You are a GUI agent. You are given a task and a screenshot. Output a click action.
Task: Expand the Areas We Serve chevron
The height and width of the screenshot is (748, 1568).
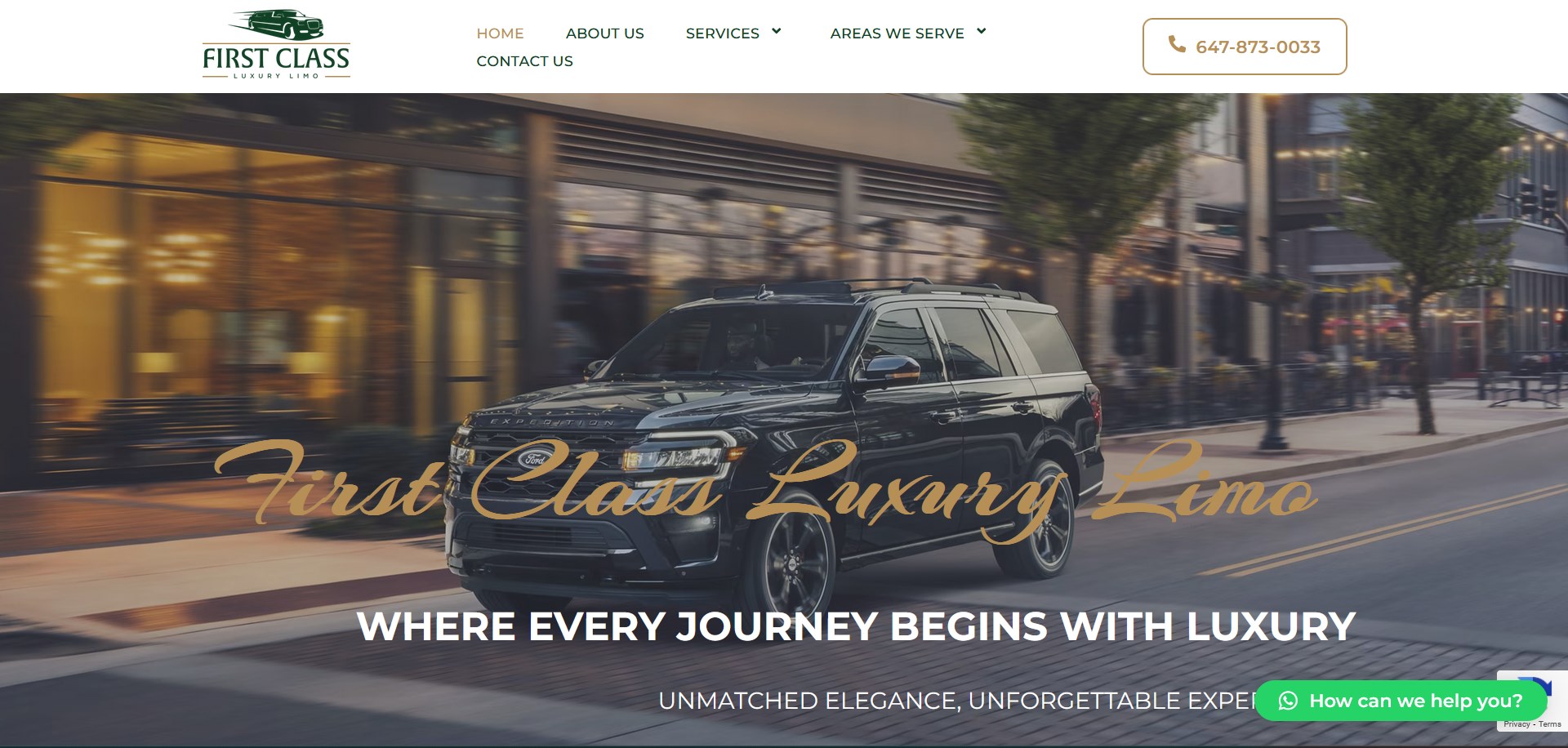(982, 31)
